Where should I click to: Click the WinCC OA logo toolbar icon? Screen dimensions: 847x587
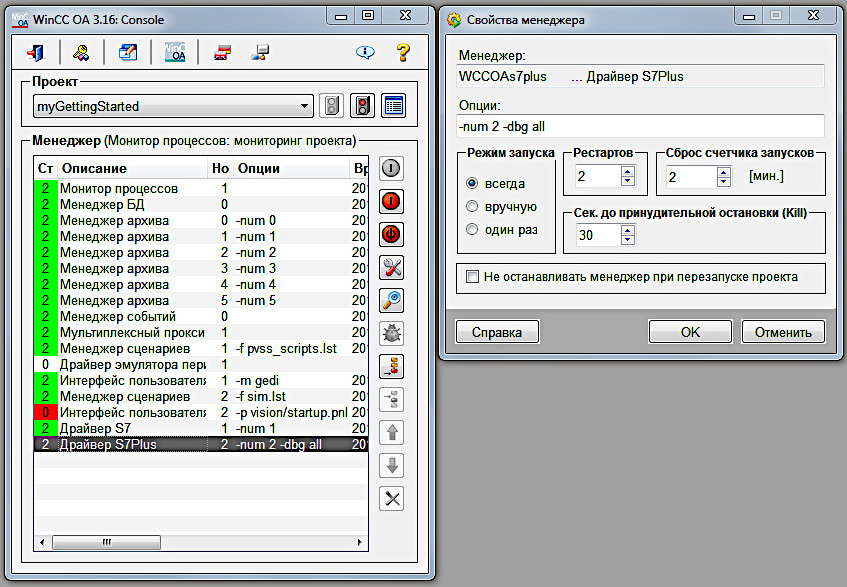click(x=175, y=52)
